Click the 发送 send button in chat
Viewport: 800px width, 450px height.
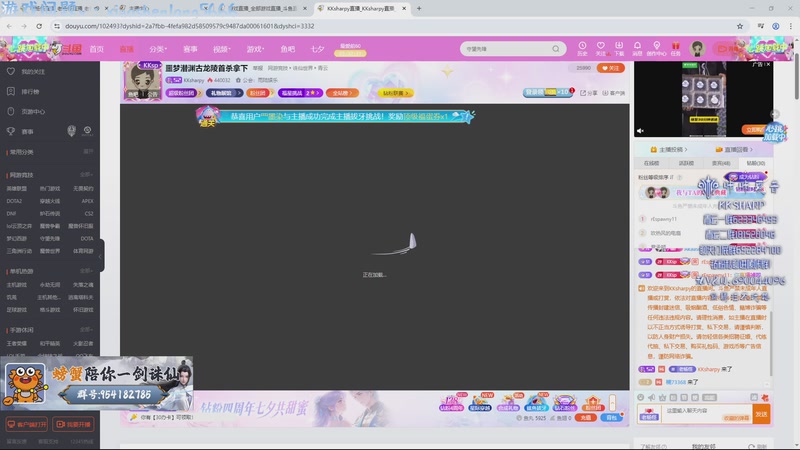coord(761,414)
